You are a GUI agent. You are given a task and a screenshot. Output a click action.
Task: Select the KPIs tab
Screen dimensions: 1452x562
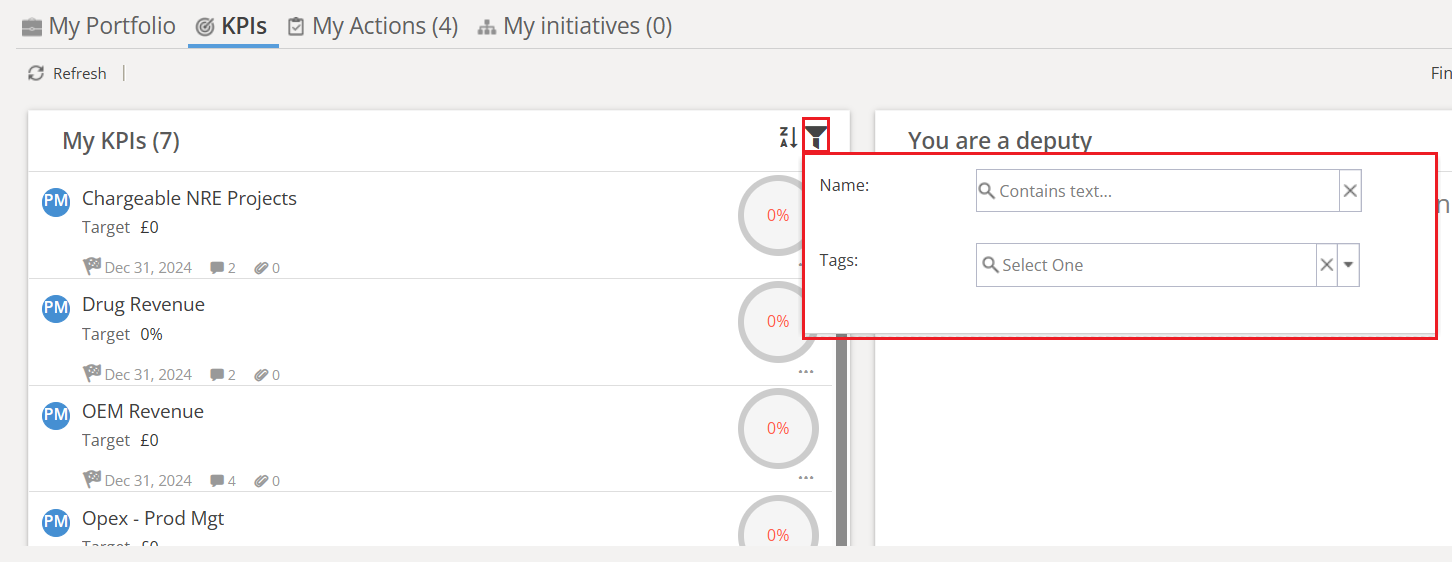[x=233, y=26]
